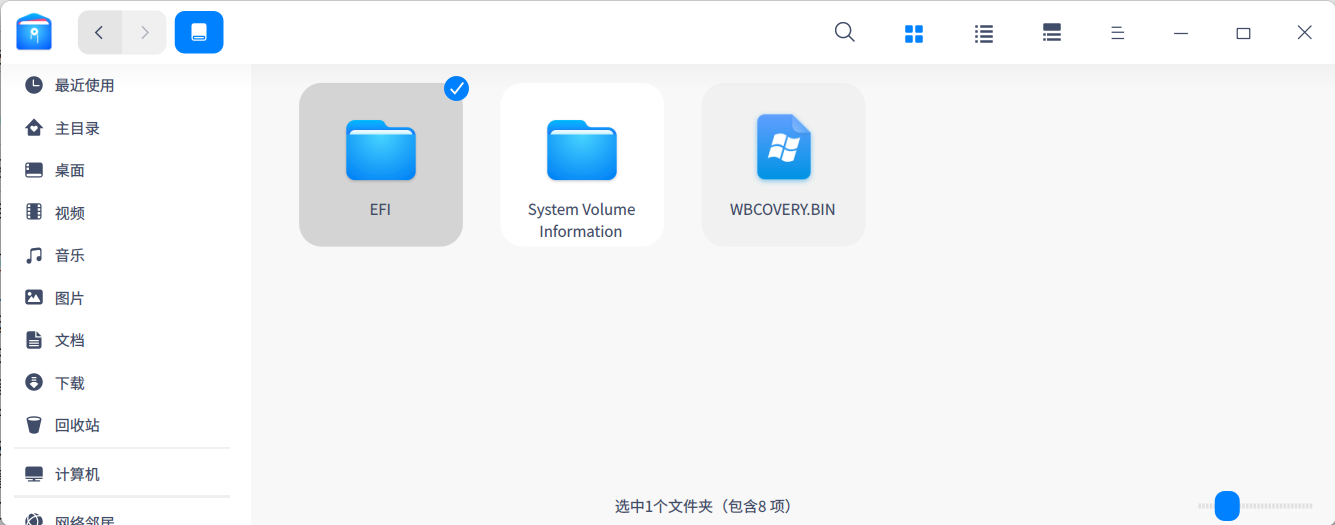Switch to tree column view
This screenshot has width=1335, height=525.
[x=1052, y=33]
